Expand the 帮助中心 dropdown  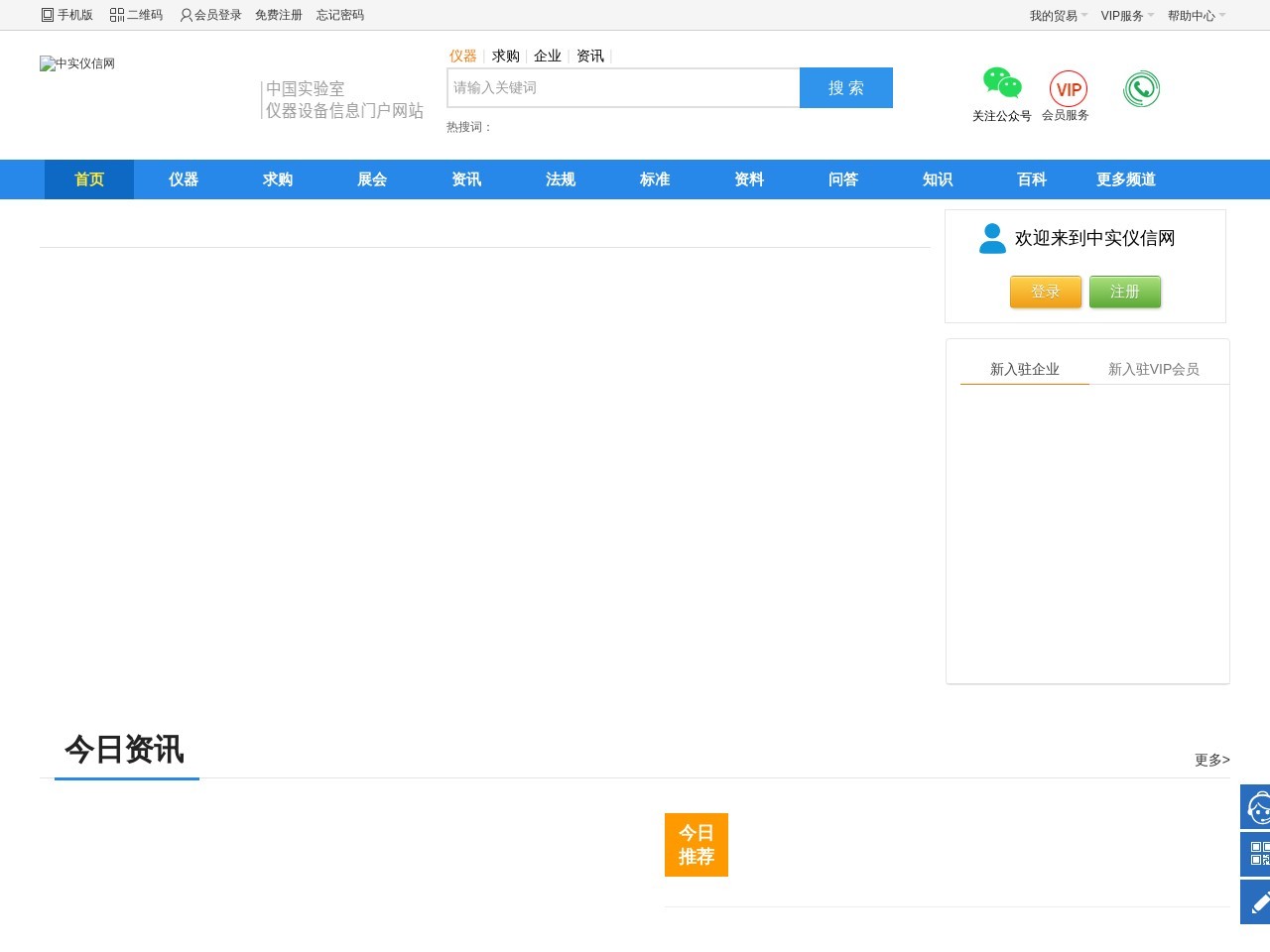1193,15
